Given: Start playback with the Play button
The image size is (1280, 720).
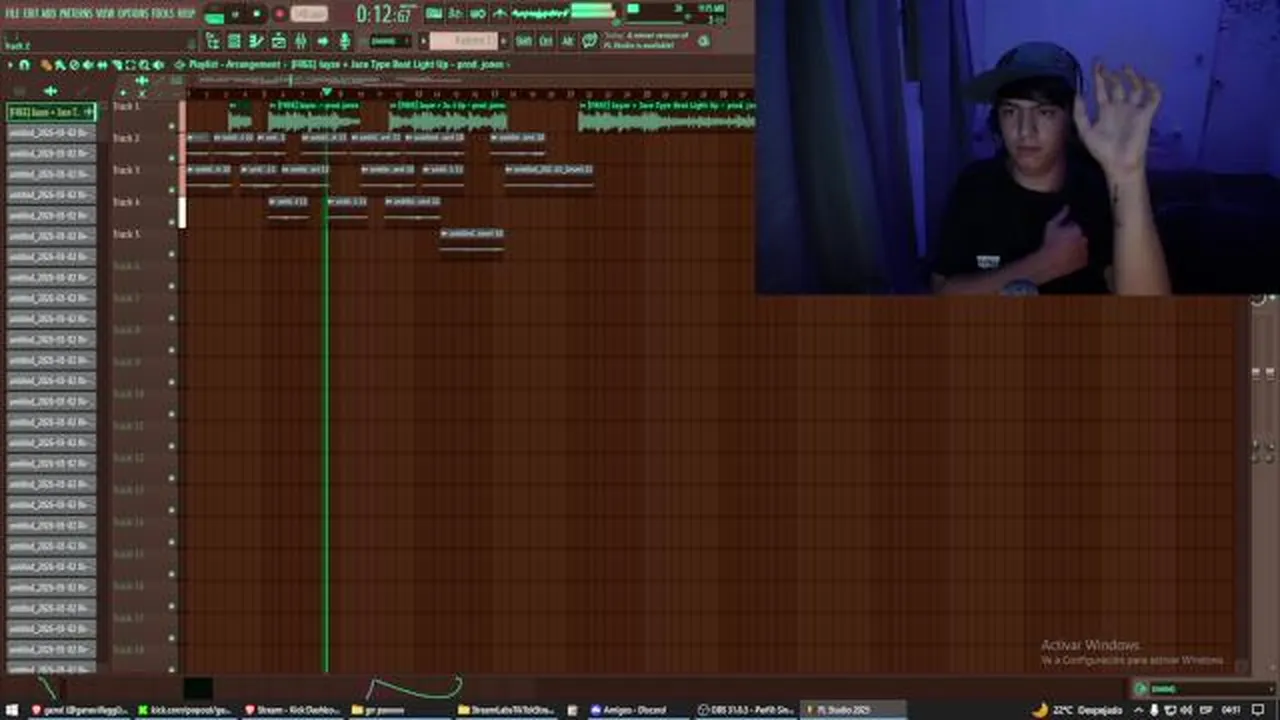Looking at the screenshot, I should tap(234, 14).
